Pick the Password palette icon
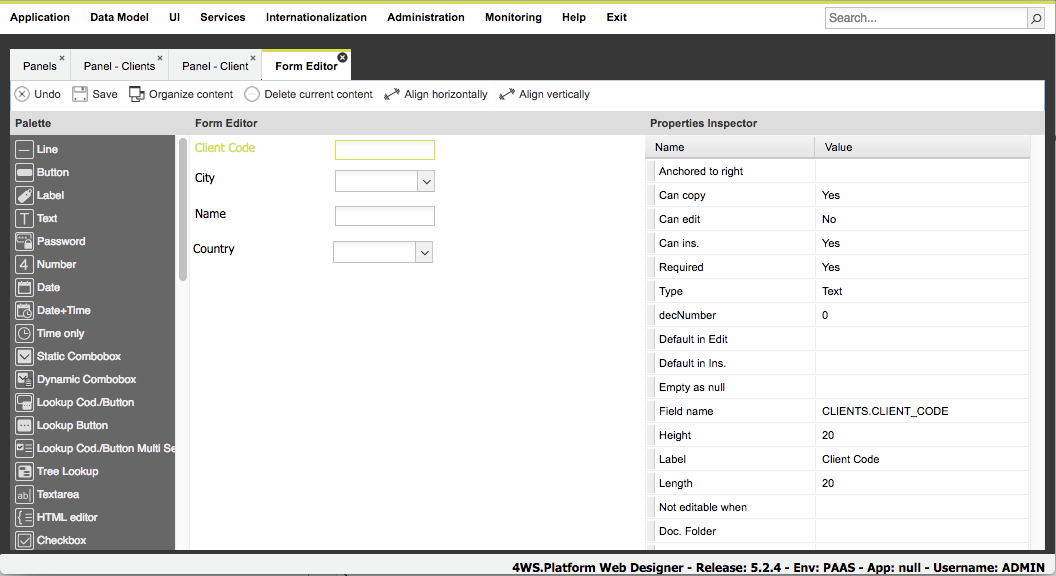The image size is (1056, 576). tap(24, 241)
